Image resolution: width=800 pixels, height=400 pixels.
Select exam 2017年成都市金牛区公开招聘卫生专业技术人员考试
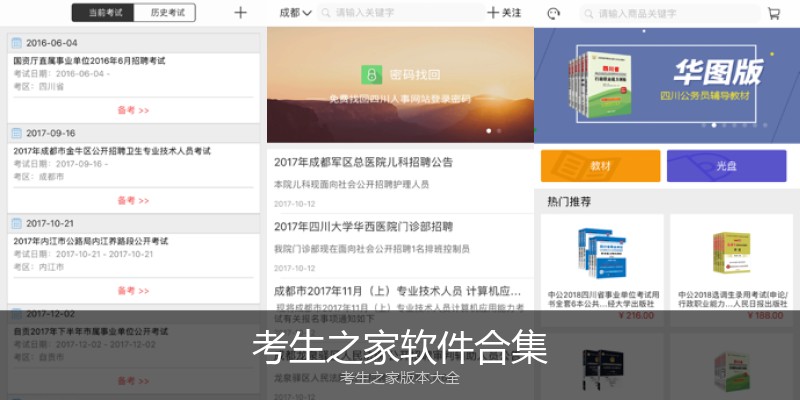pyautogui.click(x=112, y=151)
